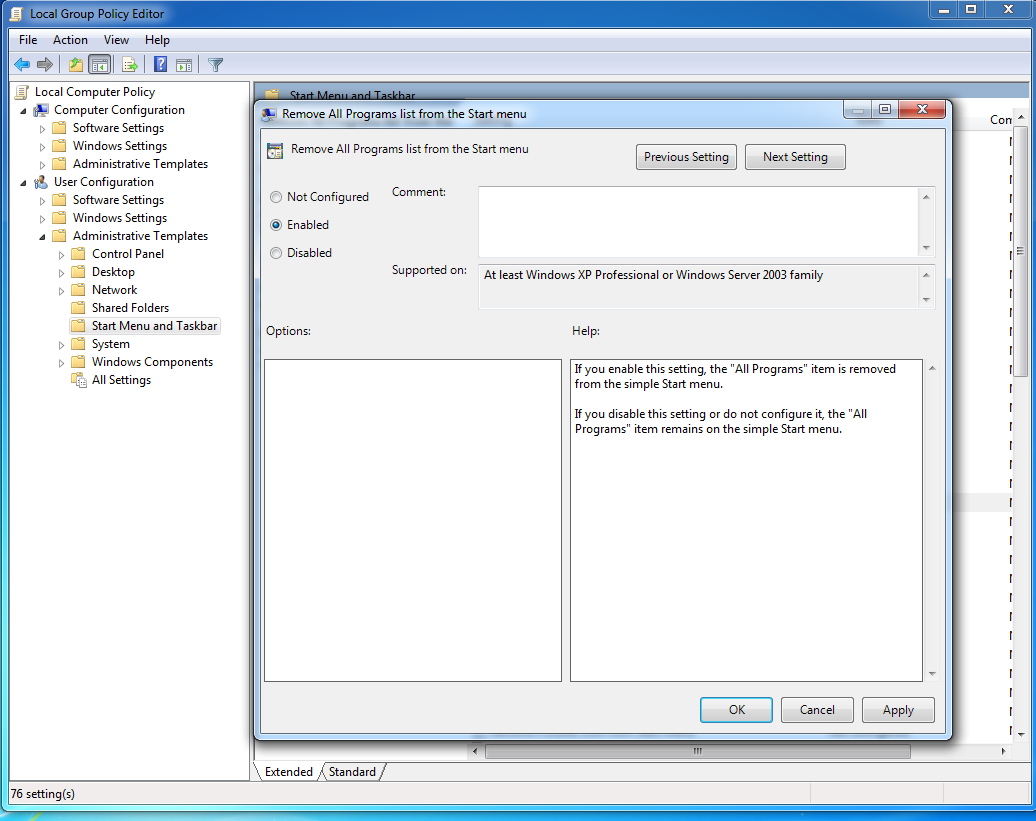Click the Show/Hide Action Pane icon
This screenshot has width=1036, height=821.
tap(184, 65)
